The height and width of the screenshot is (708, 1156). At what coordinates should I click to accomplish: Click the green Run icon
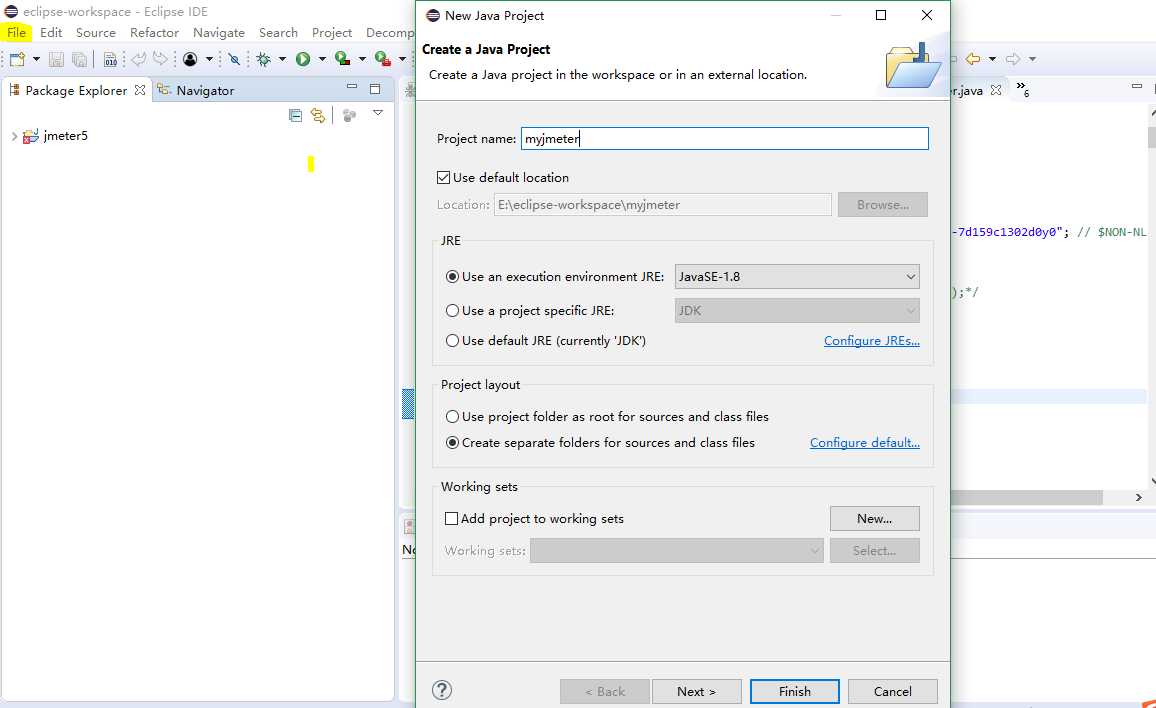303,59
